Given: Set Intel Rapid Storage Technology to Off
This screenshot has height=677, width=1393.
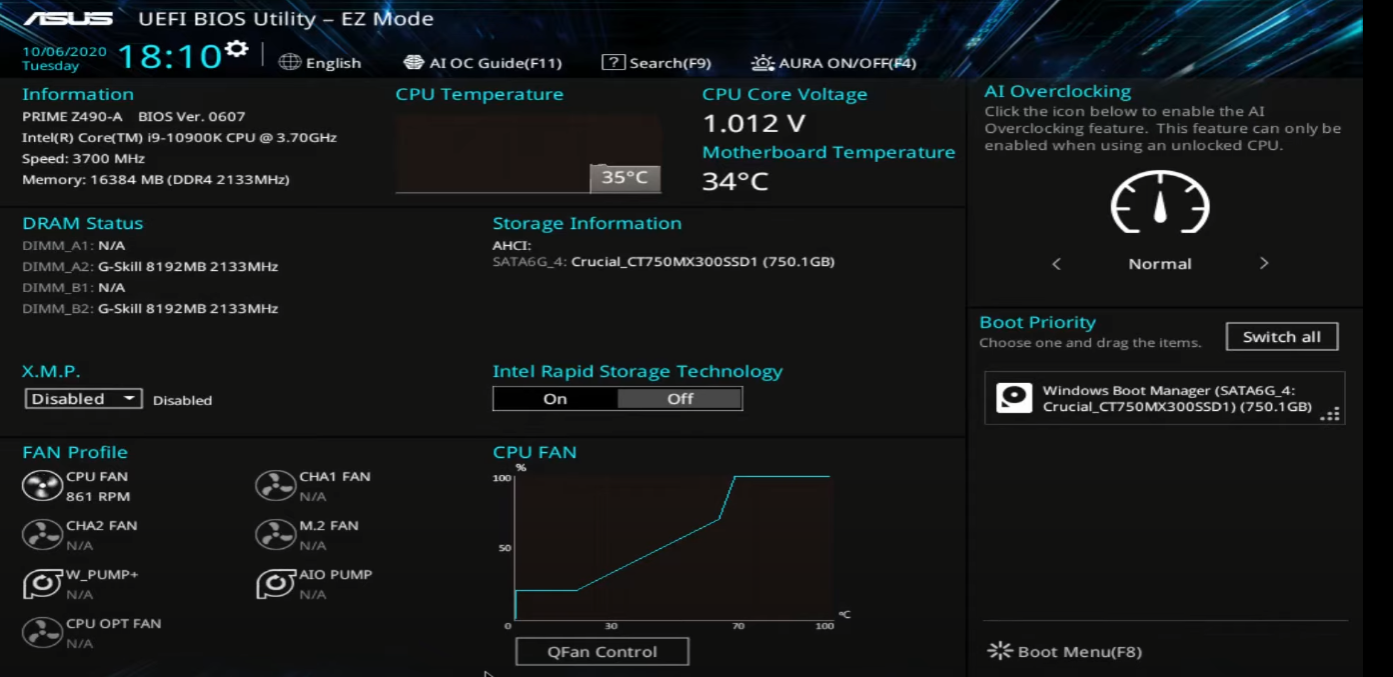Looking at the screenshot, I should pyautogui.click(x=680, y=398).
